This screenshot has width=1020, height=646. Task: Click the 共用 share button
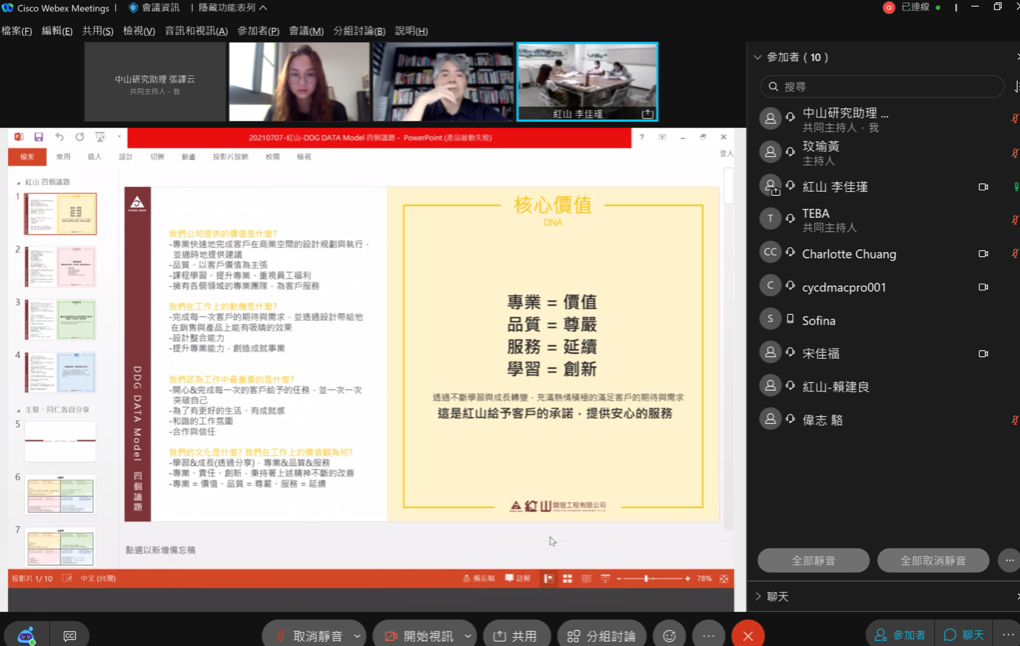pyautogui.click(x=517, y=636)
